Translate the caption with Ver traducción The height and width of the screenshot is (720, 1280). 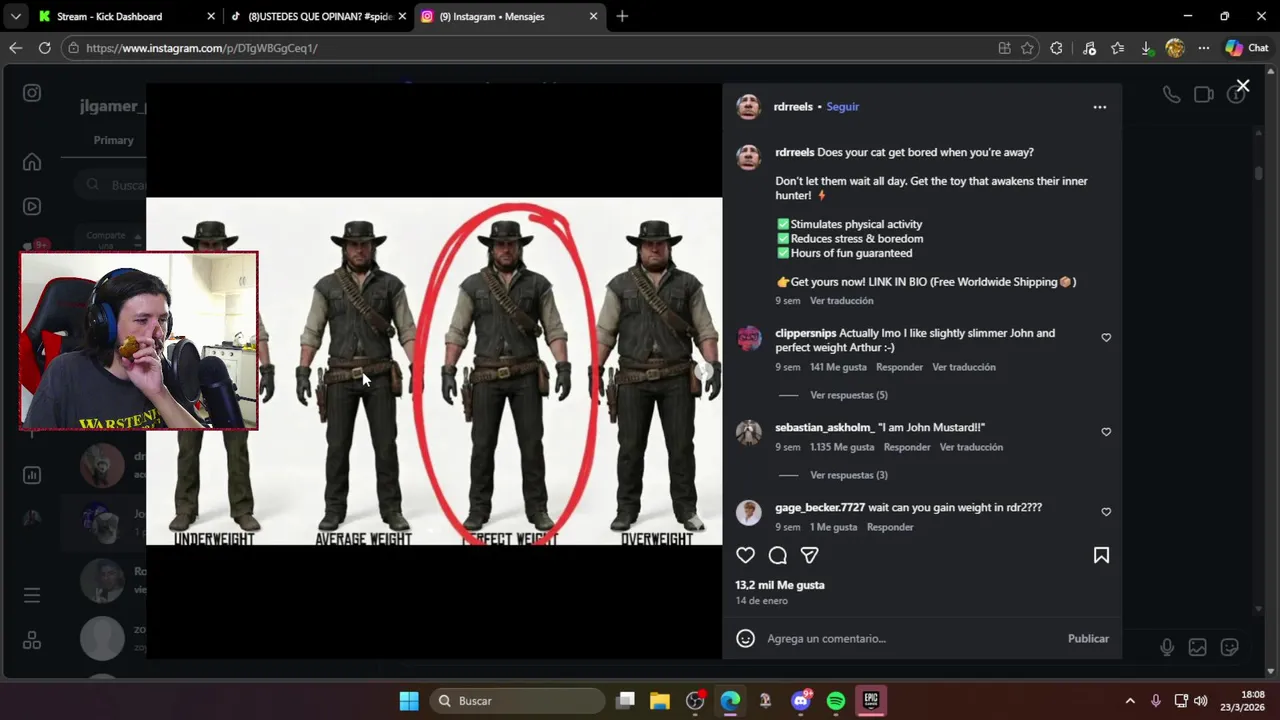841,301
